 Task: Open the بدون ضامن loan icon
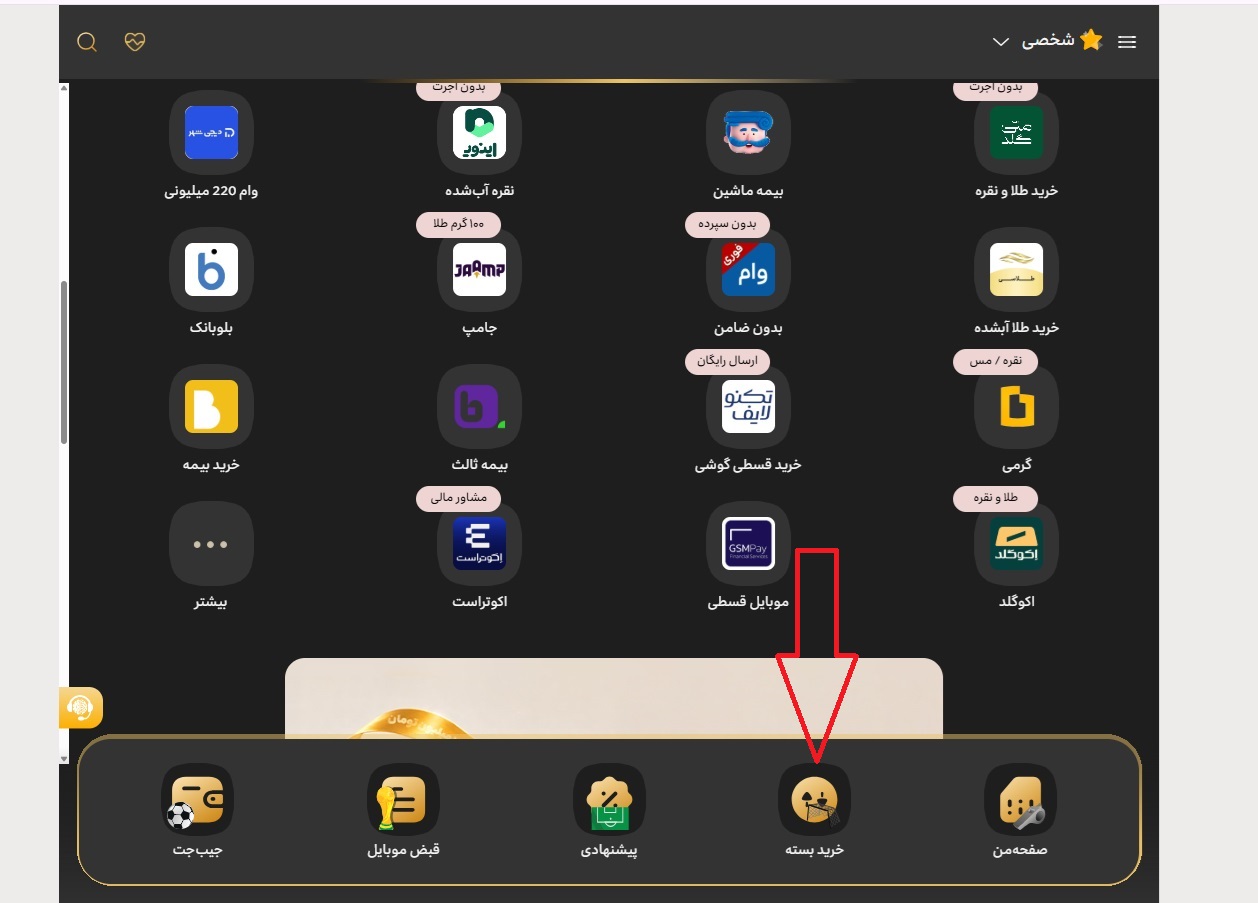(x=748, y=269)
